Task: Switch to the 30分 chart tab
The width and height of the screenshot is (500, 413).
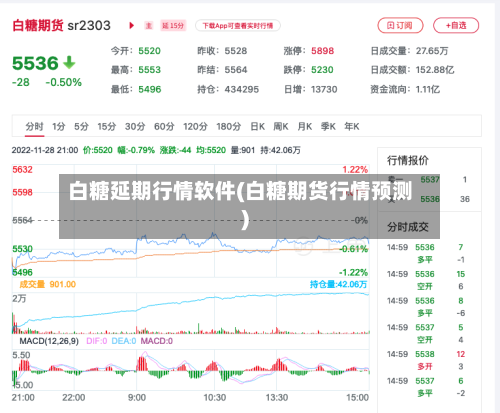Action: coord(135,126)
